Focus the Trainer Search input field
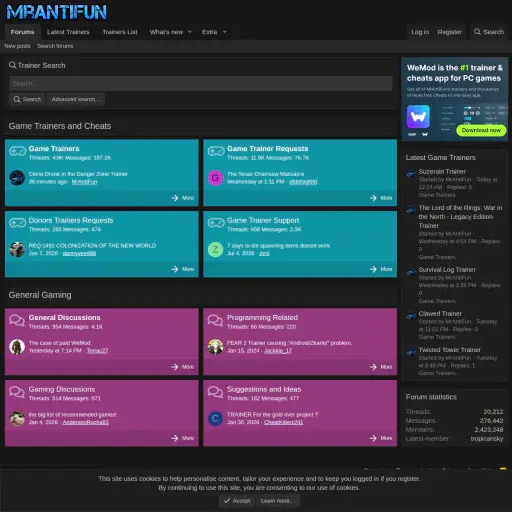 click(x=201, y=83)
